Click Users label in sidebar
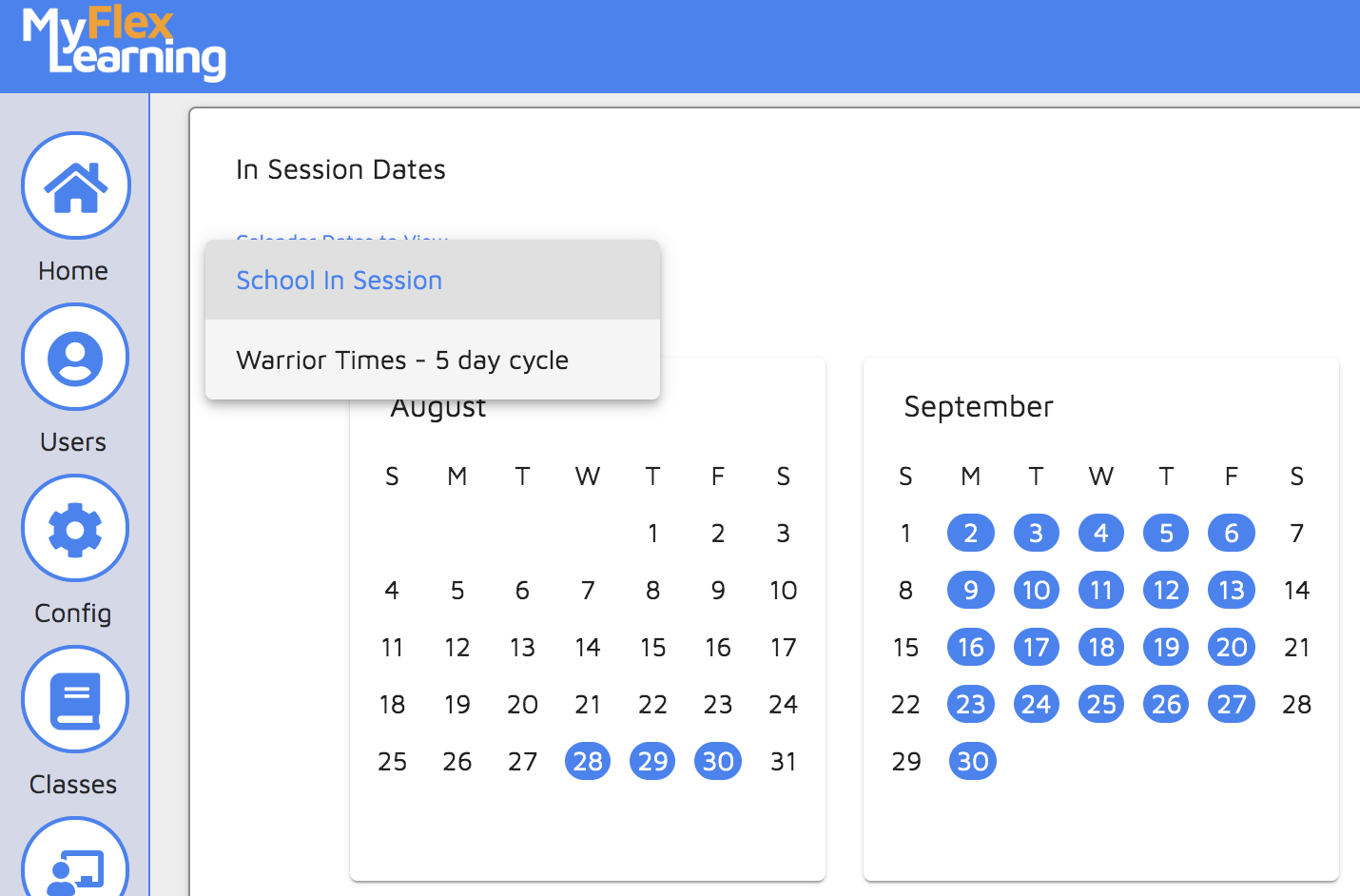 click(x=73, y=442)
